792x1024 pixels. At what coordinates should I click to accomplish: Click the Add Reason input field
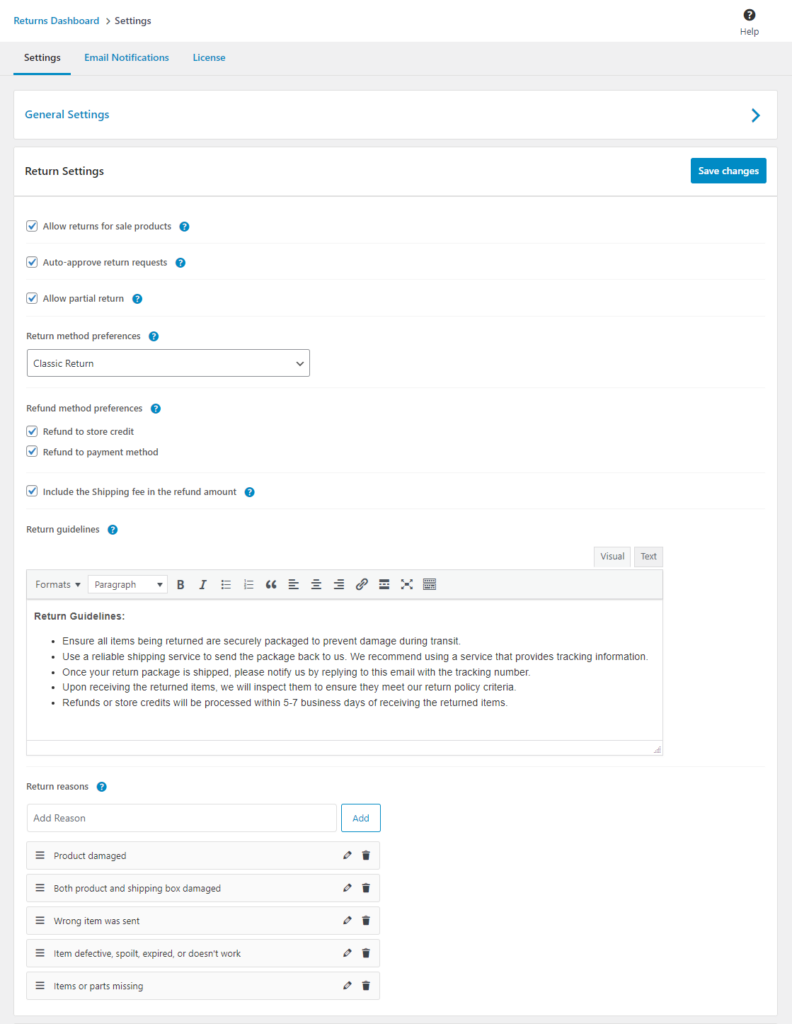[x=180, y=817]
